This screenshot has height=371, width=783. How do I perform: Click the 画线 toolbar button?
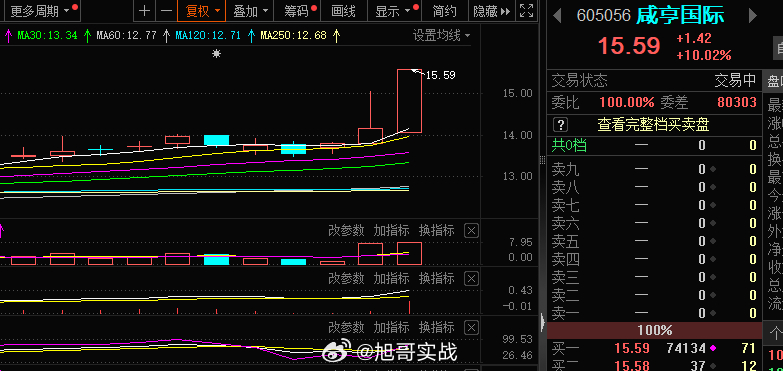coord(344,11)
